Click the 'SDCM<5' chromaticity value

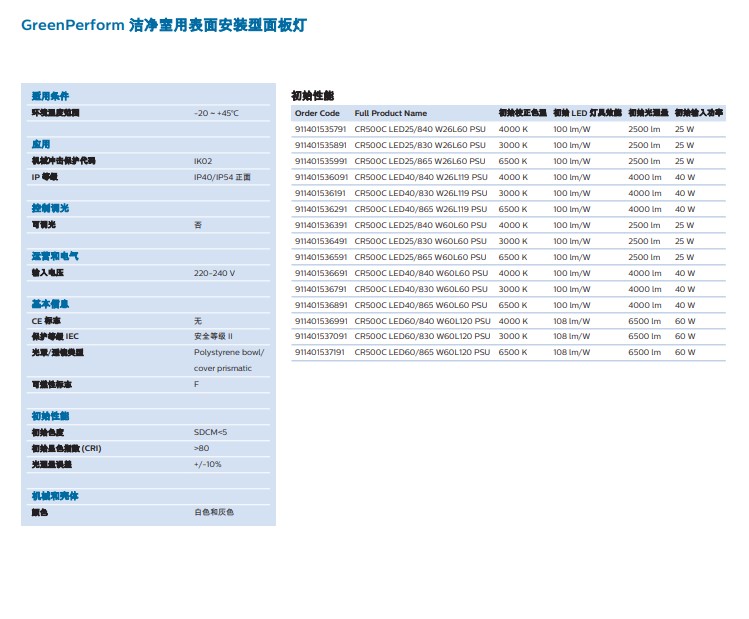211,432
